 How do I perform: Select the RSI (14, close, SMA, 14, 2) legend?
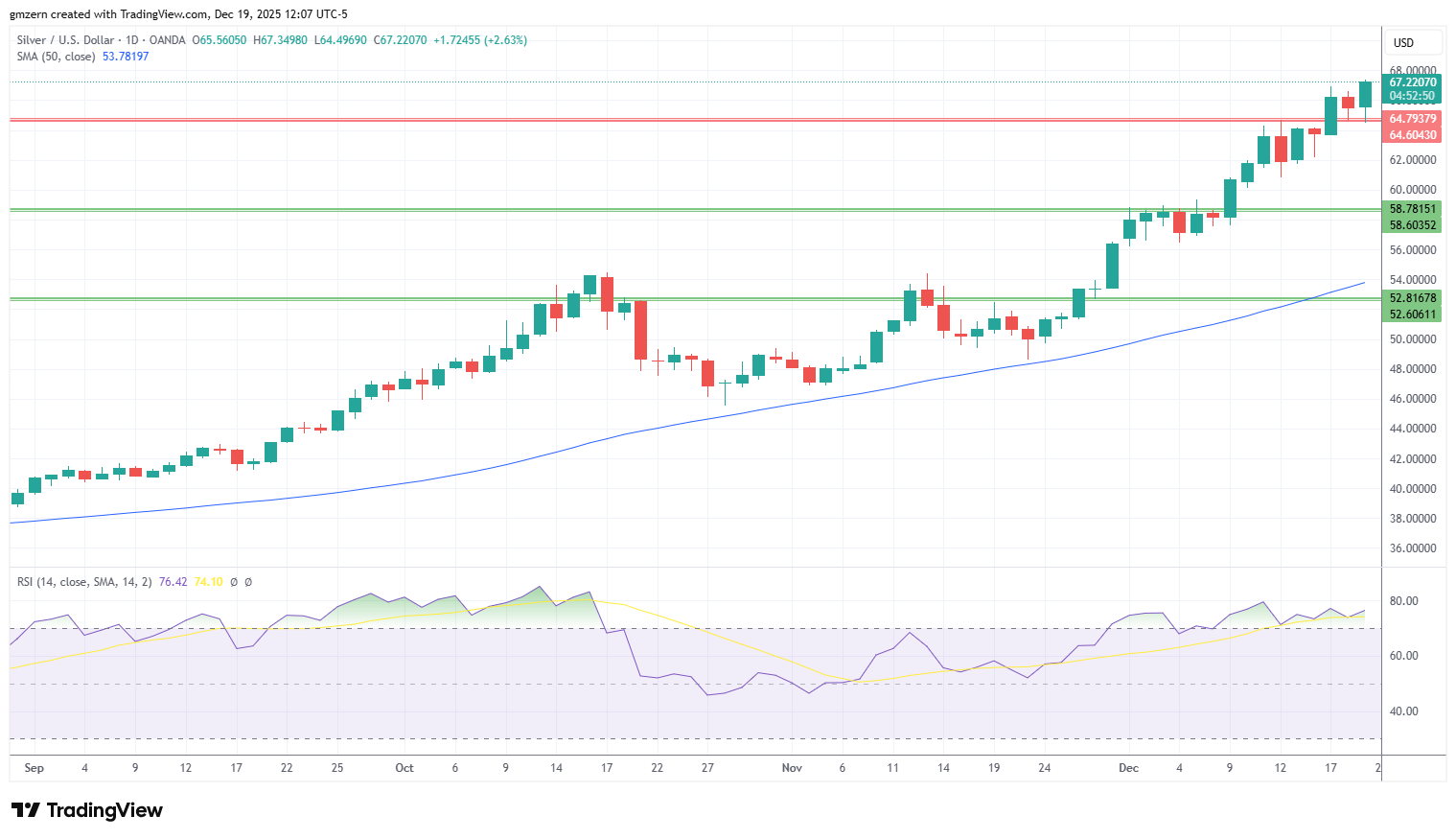pyautogui.click(x=84, y=582)
